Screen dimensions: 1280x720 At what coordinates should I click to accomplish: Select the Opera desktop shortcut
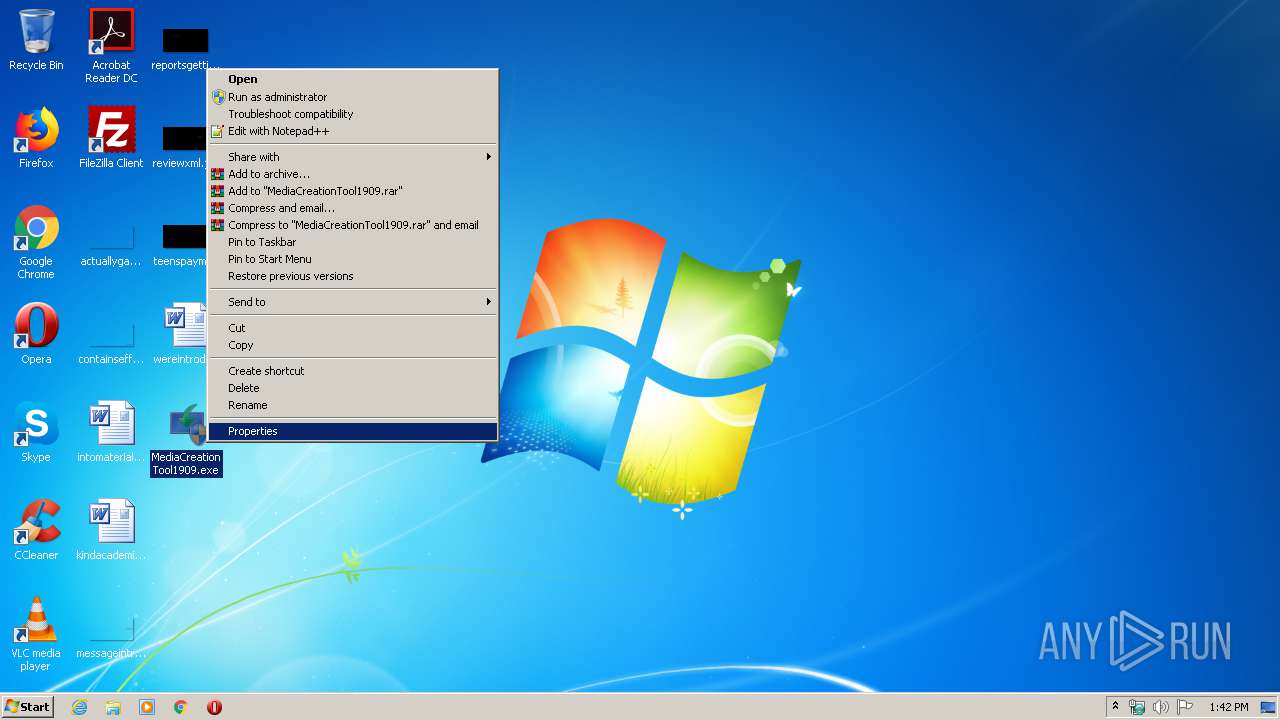click(36, 334)
